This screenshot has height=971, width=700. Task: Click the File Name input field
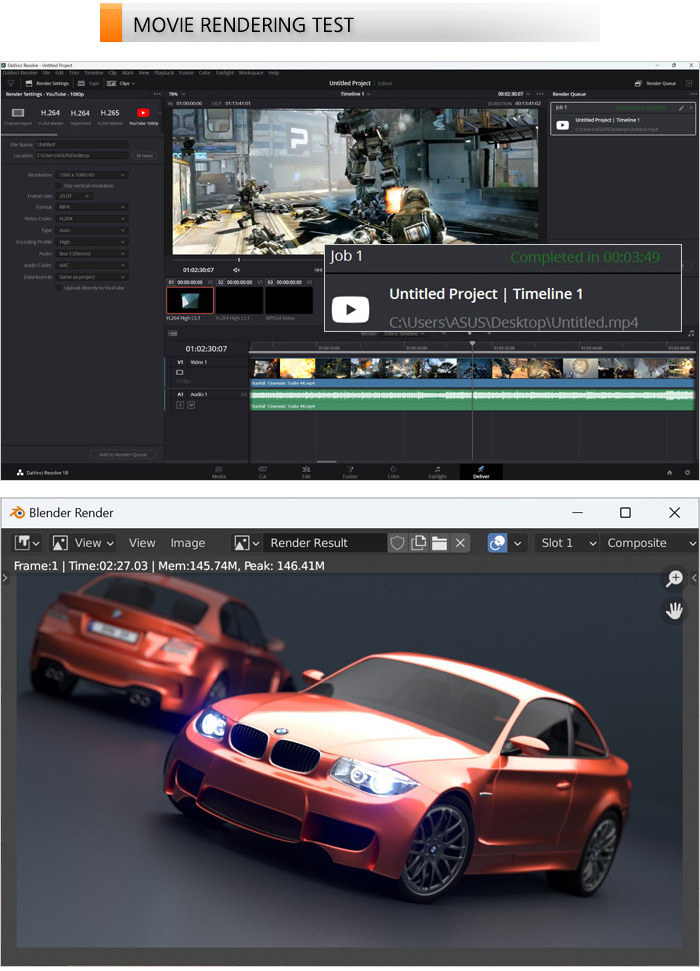[x=82, y=144]
